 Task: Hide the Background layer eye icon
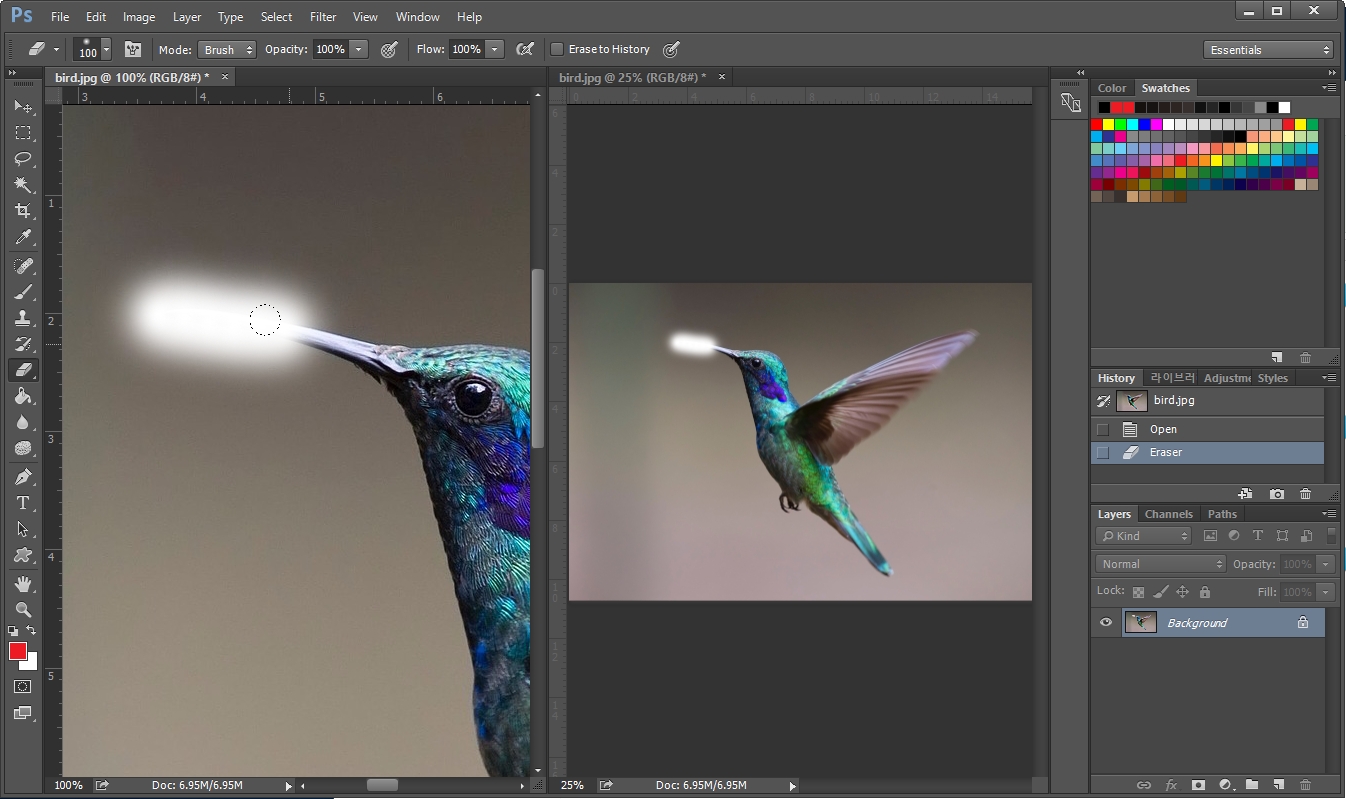point(1106,623)
